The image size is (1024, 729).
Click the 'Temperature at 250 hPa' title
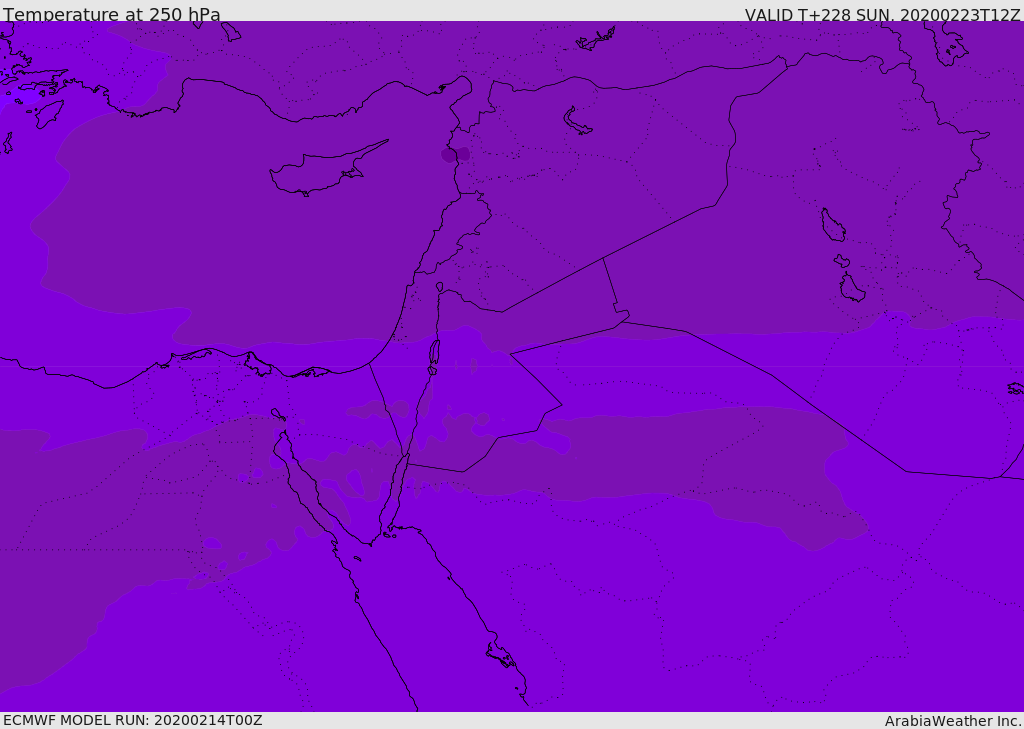[x=112, y=14]
